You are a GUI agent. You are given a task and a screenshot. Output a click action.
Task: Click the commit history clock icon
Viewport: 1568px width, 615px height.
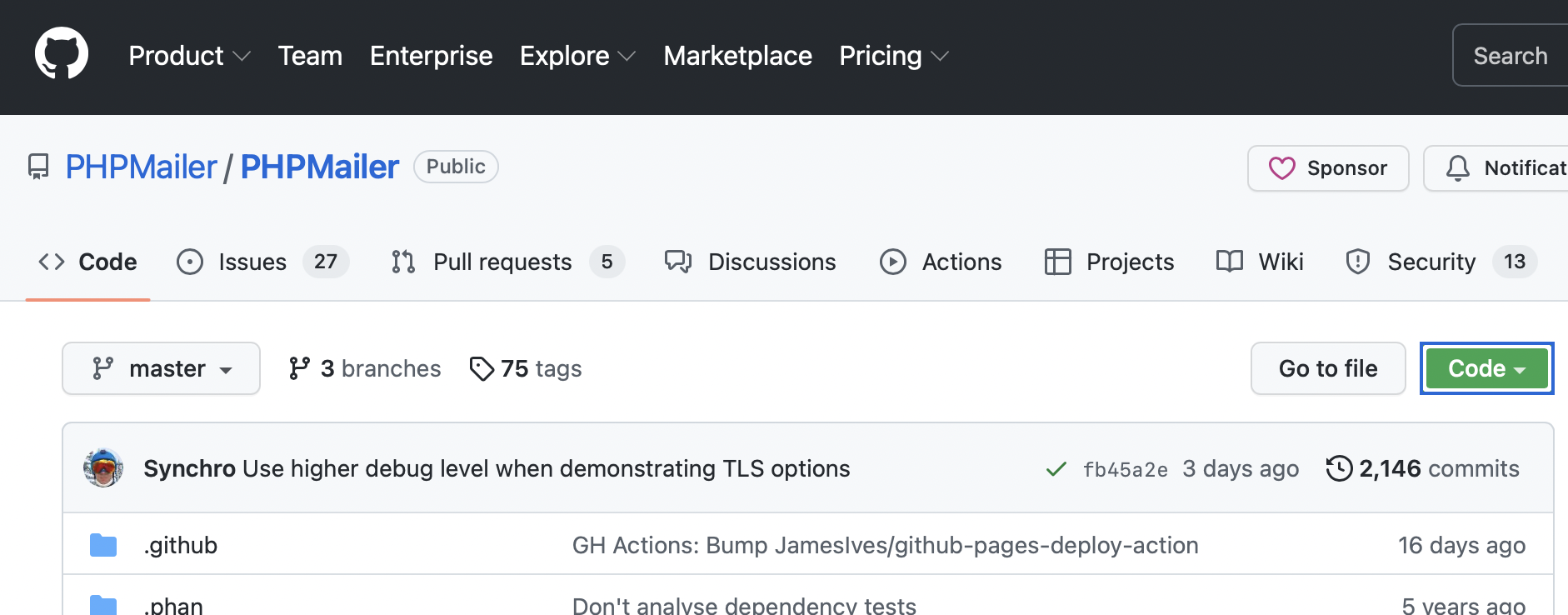[1339, 468]
